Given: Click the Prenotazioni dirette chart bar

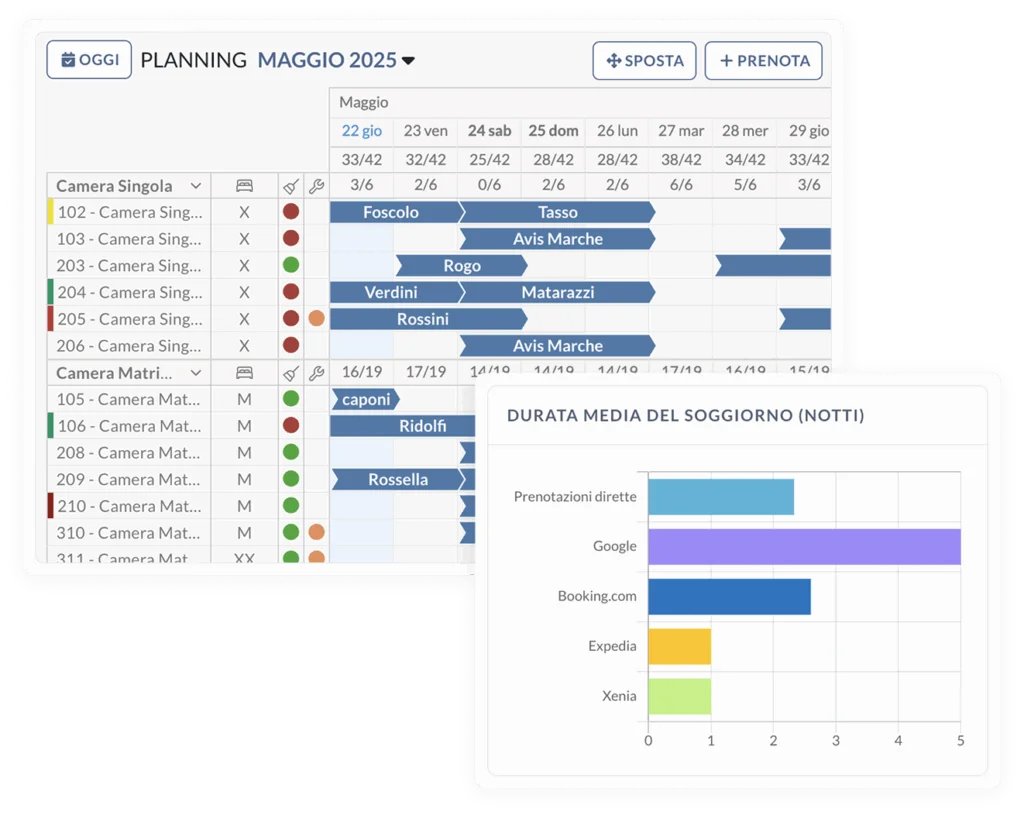Looking at the screenshot, I should (x=721, y=497).
